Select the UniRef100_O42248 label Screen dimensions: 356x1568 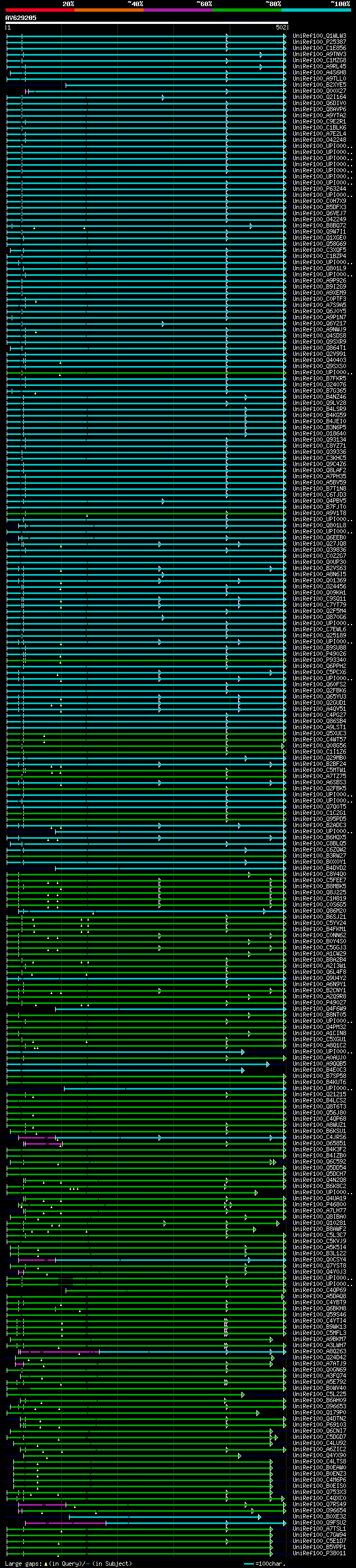[x=319, y=140]
